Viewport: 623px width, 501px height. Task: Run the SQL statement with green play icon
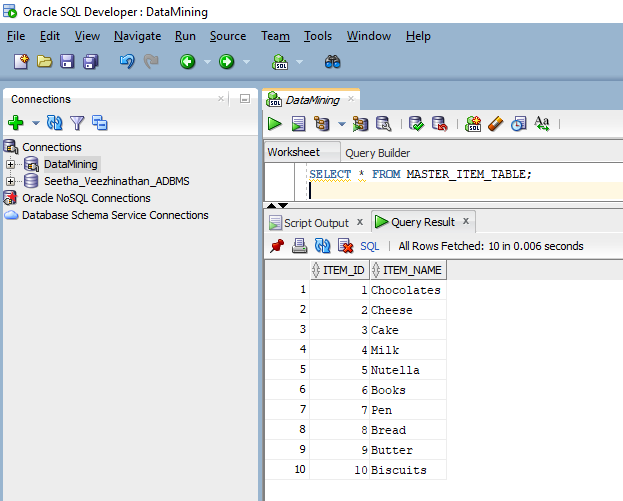[x=275, y=124]
